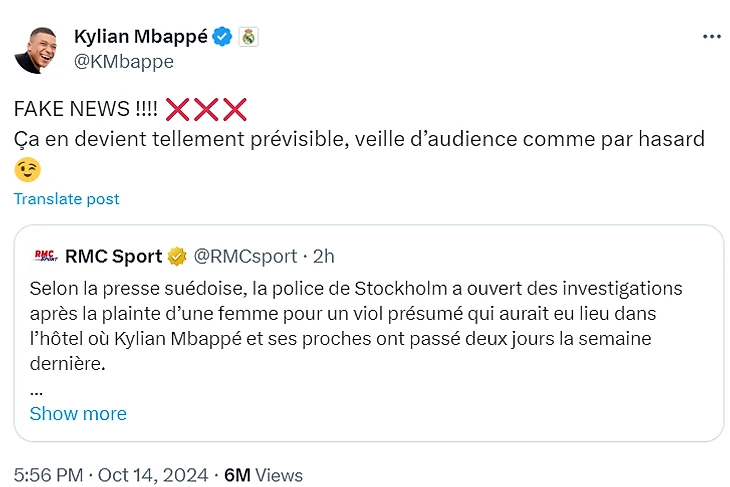730x487 pixels.
Task: Click the gold verified badge by RMC Sport
Action: coord(177,256)
